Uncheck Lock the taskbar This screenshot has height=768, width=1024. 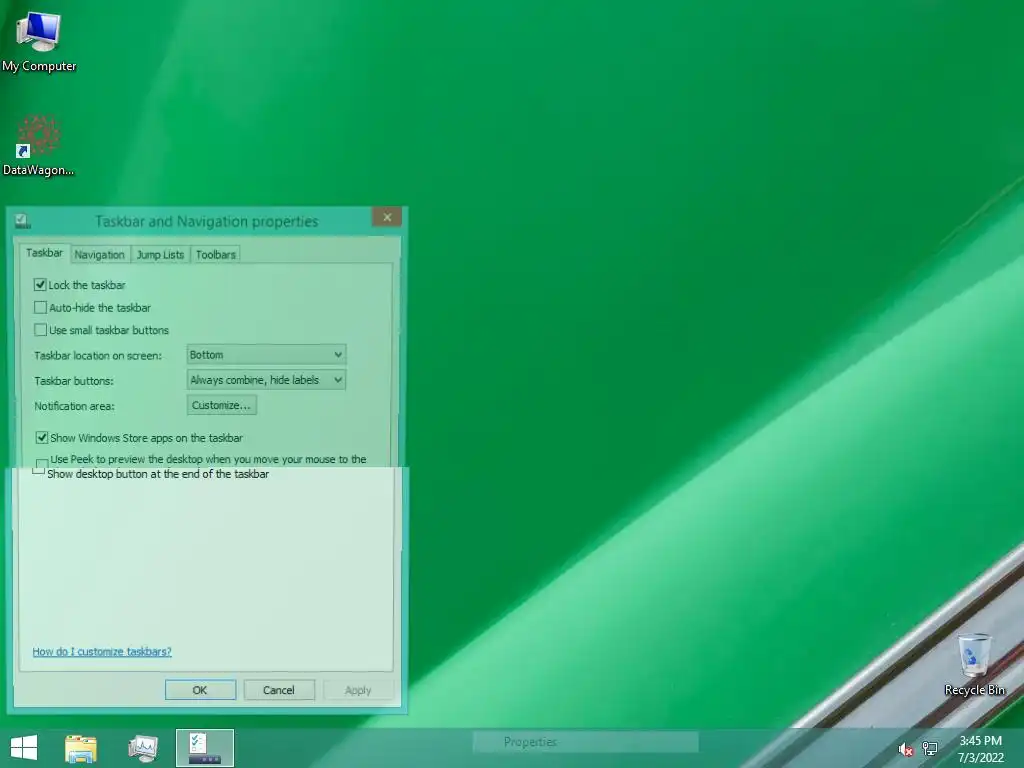40,285
